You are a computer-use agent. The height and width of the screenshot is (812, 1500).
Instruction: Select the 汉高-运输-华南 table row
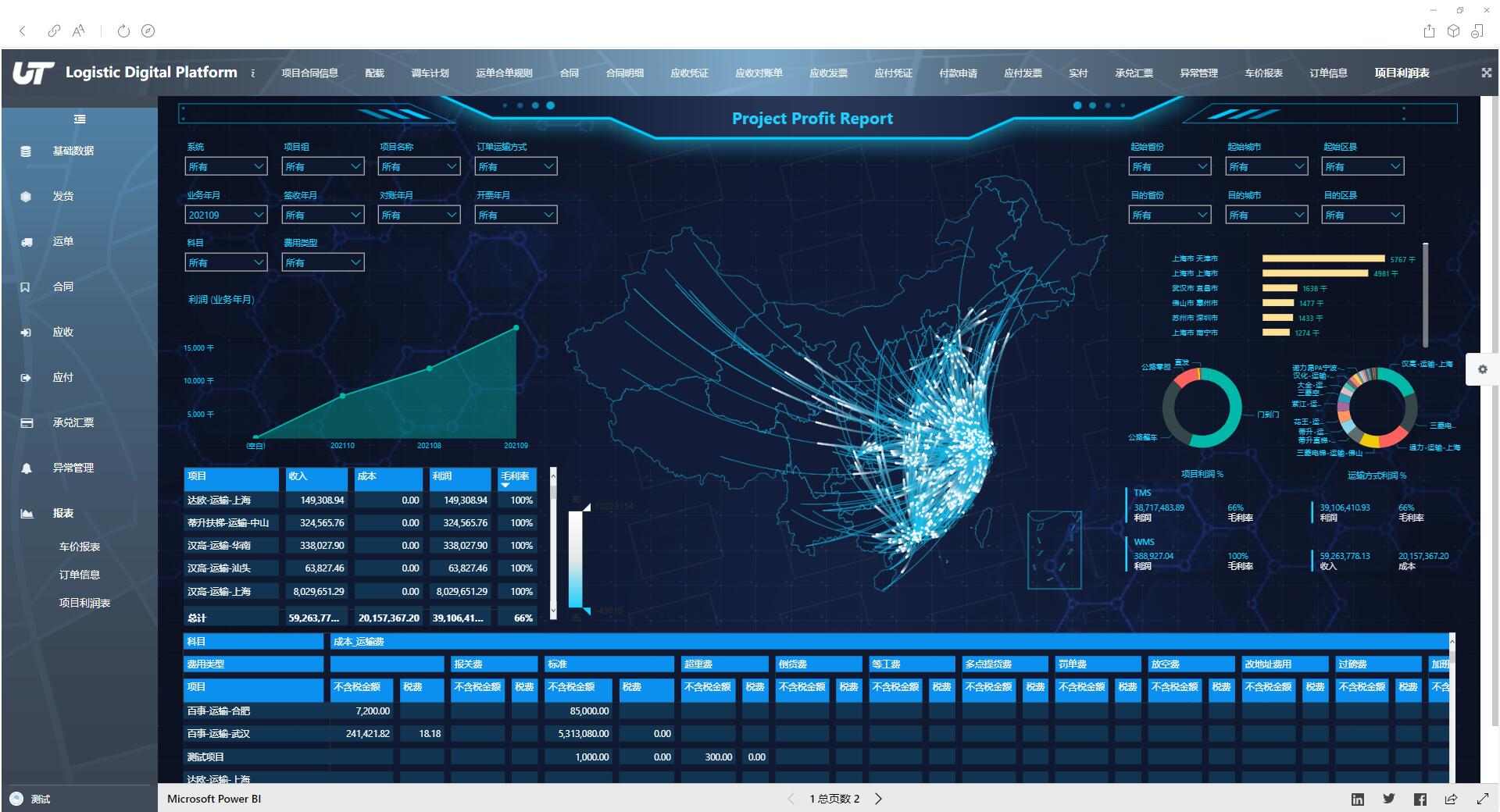coord(360,546)
